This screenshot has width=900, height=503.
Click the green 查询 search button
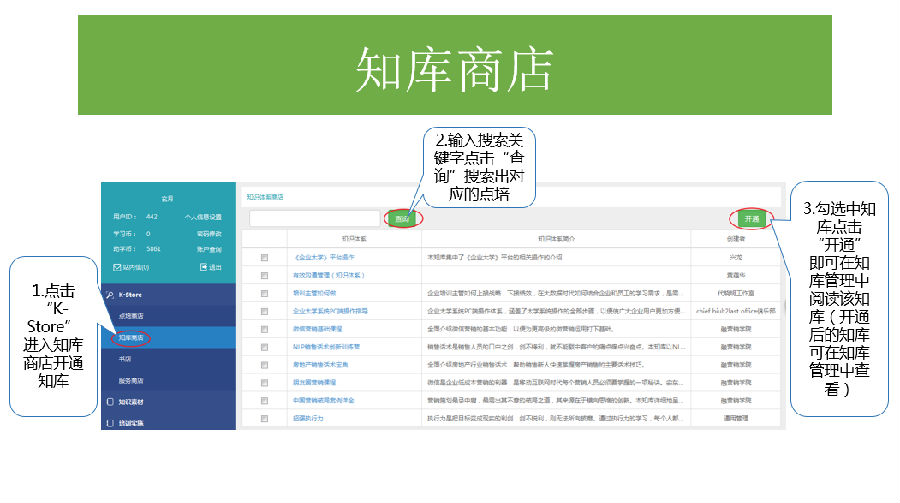[402, 218]
